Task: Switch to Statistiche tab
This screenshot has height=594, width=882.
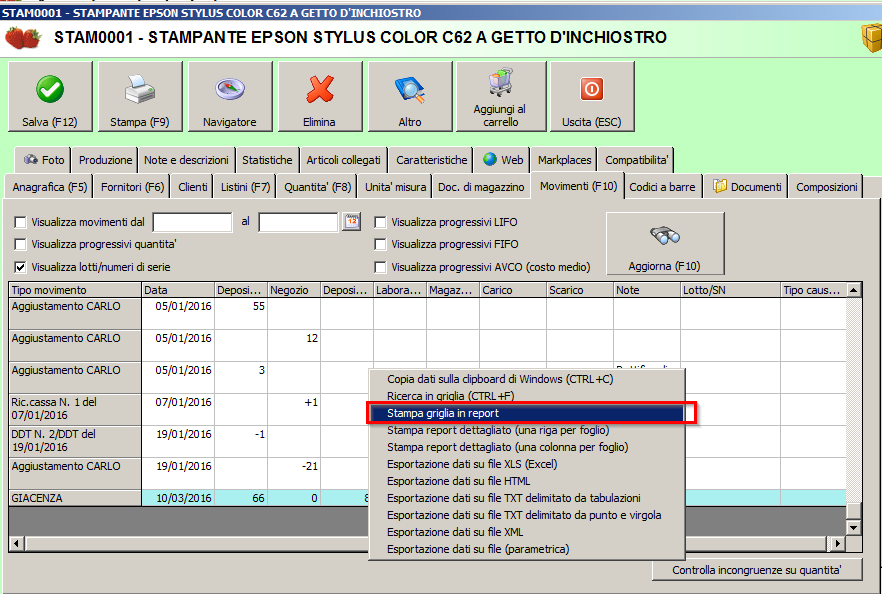Action: (267, 160)
